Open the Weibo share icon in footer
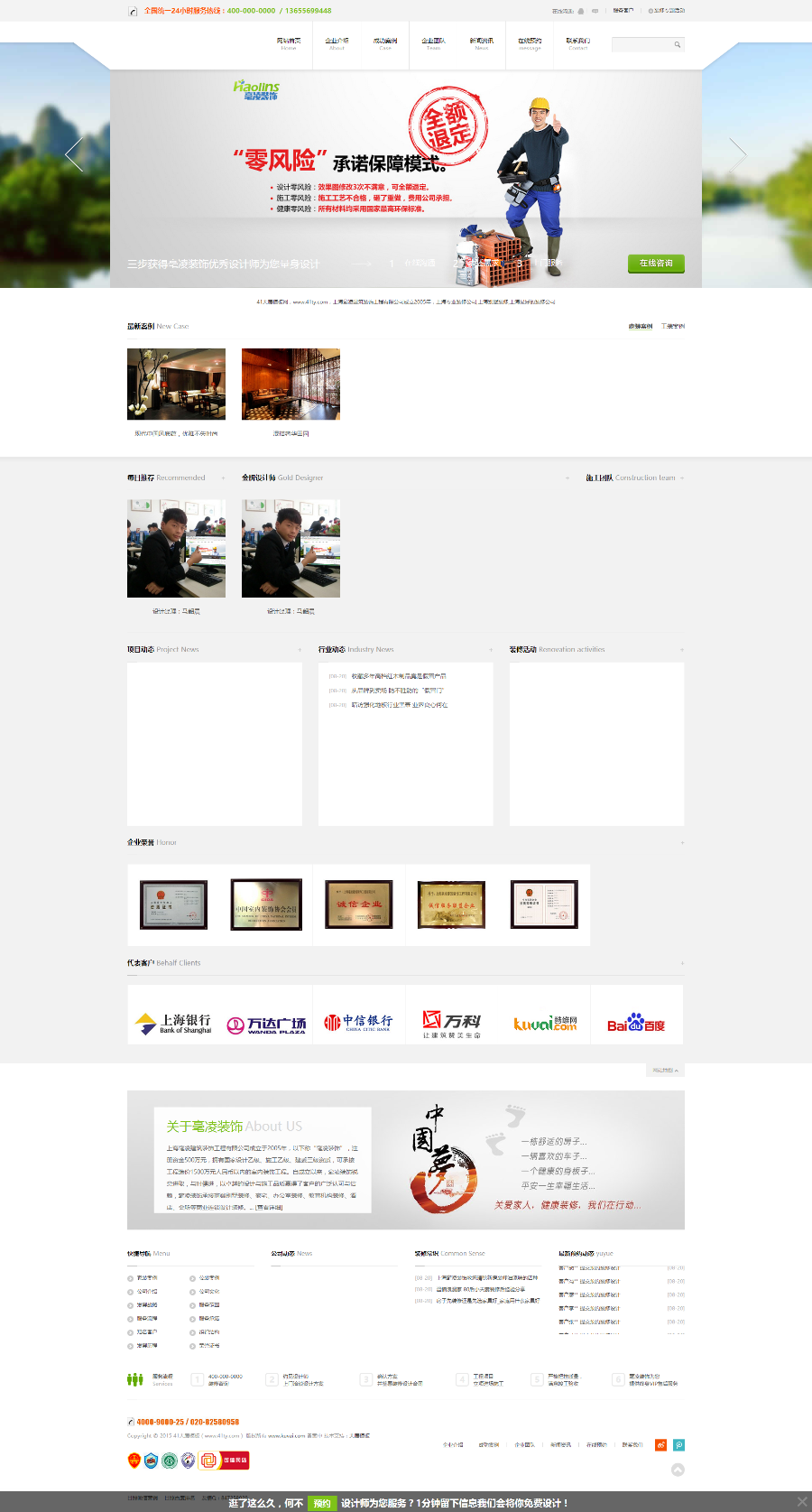This screenshot has width=812, height=1512. pos(660,1444)
